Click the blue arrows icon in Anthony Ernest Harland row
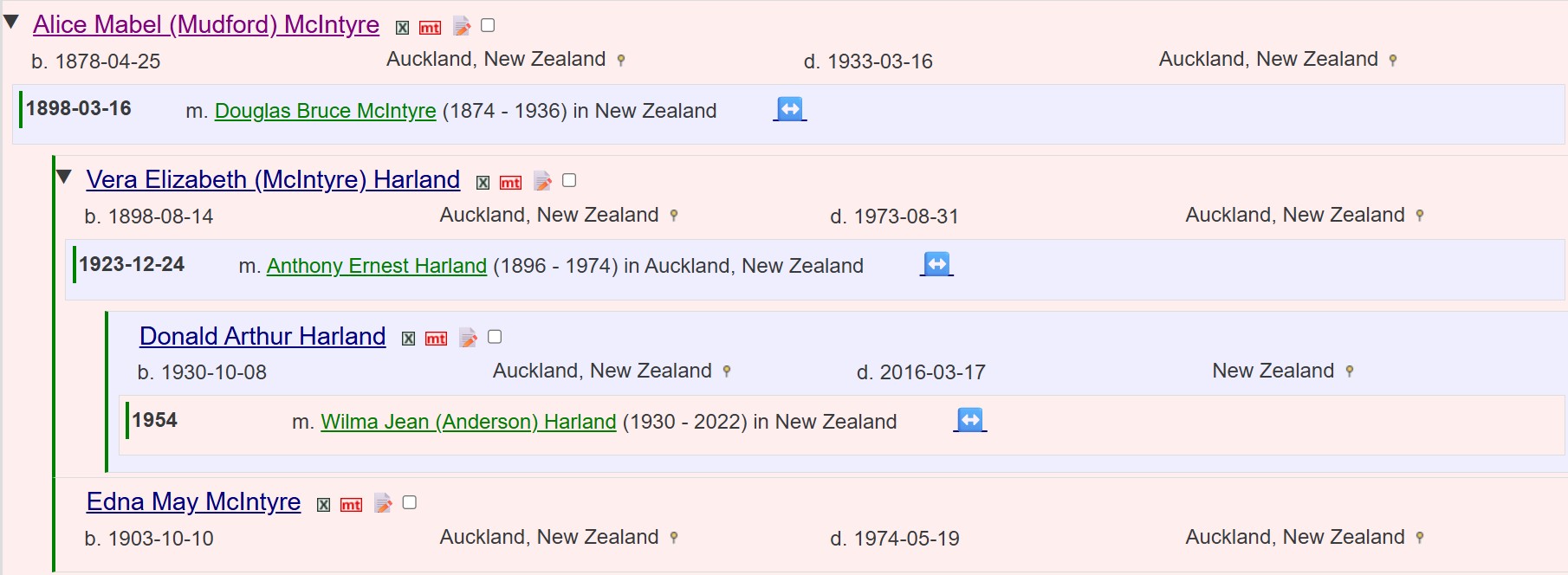 pyautogui.click(x=936, y=264)
